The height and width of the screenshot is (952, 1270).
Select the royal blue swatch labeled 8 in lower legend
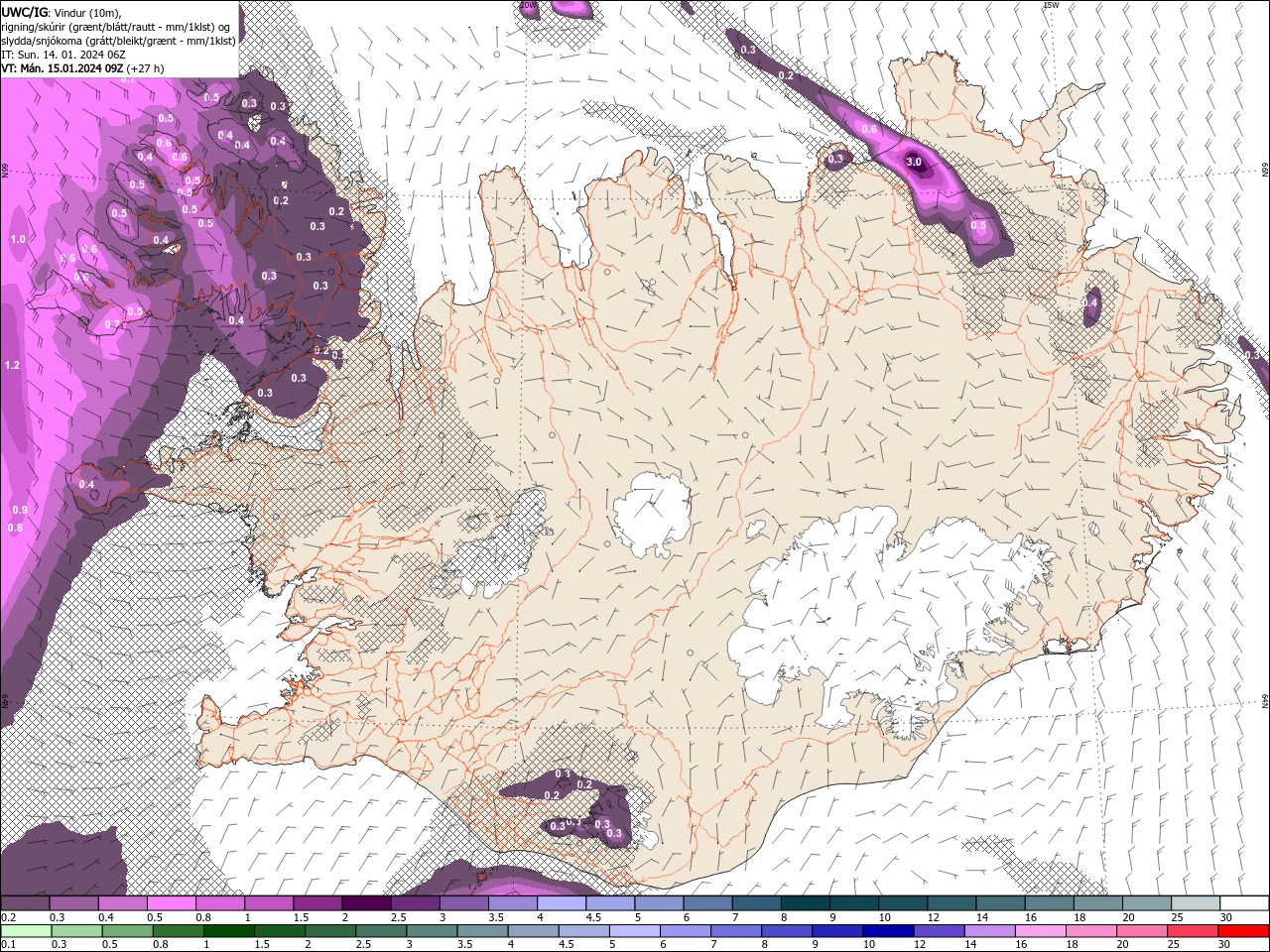point(789,931)
